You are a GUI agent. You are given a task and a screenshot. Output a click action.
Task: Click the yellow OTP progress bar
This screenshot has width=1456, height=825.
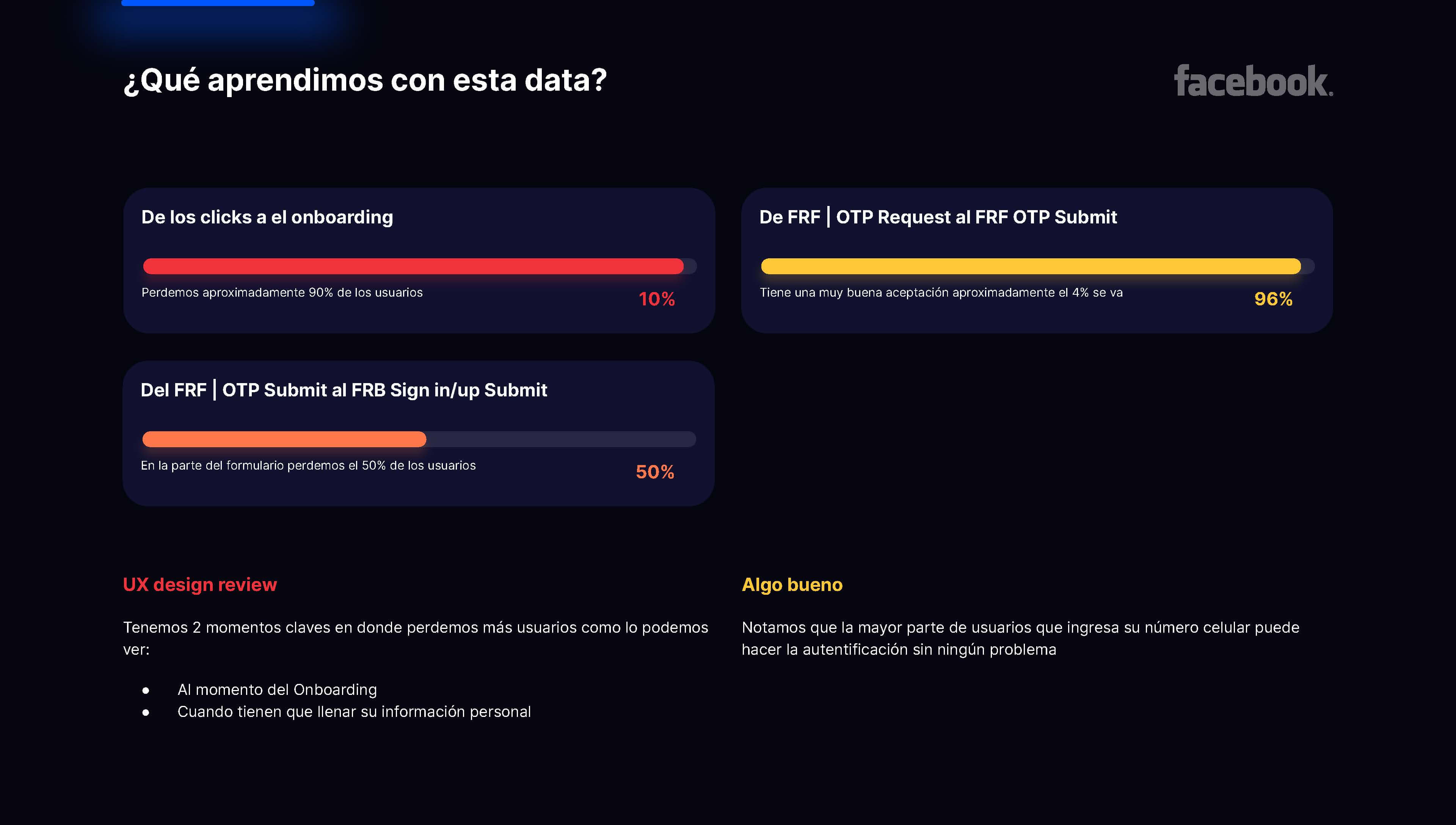[1031, 266]
